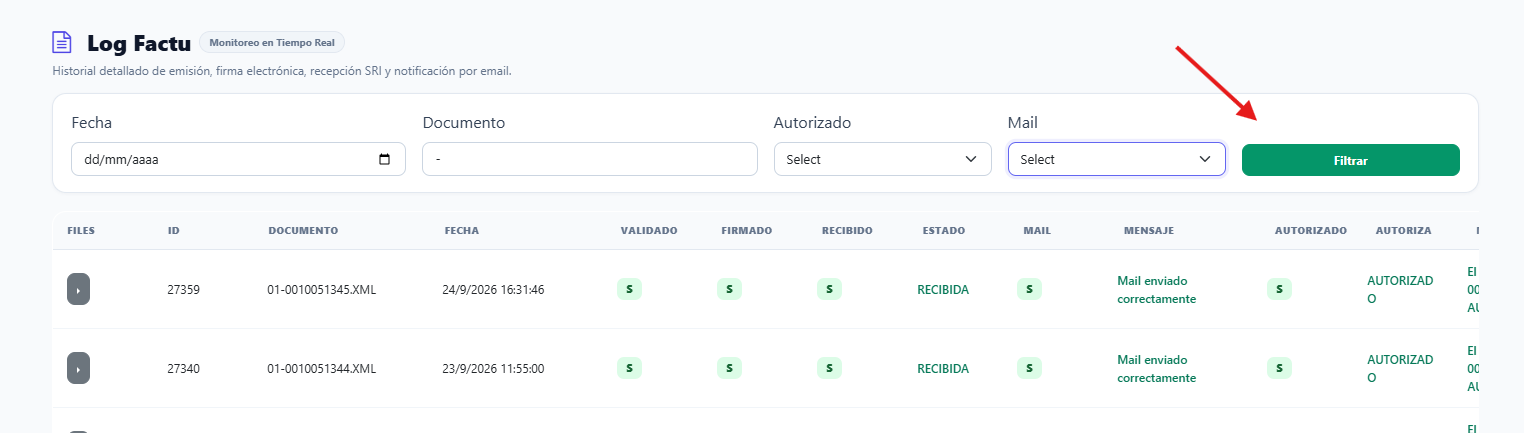This screenshot has width=1524, height=433.
Task: Click the ESTADO column header
Action: [944, 230]
